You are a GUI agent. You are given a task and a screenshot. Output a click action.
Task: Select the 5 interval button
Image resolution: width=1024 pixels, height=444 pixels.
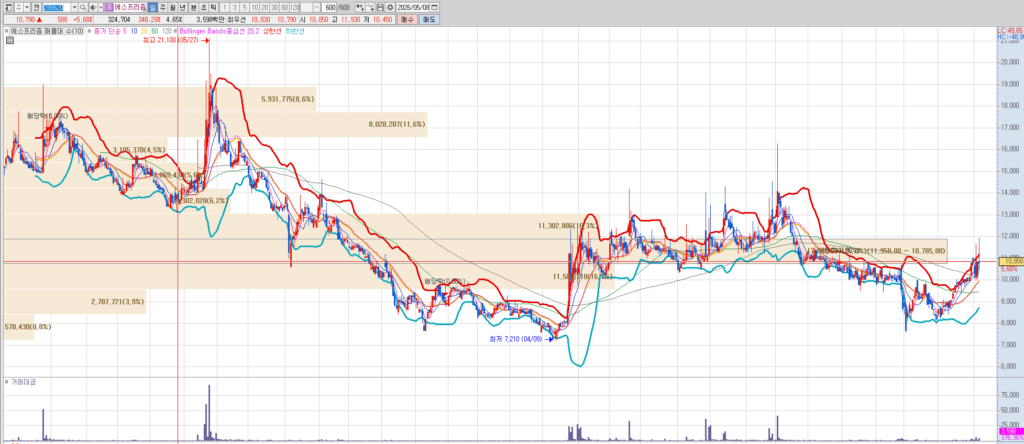(244, 7)
